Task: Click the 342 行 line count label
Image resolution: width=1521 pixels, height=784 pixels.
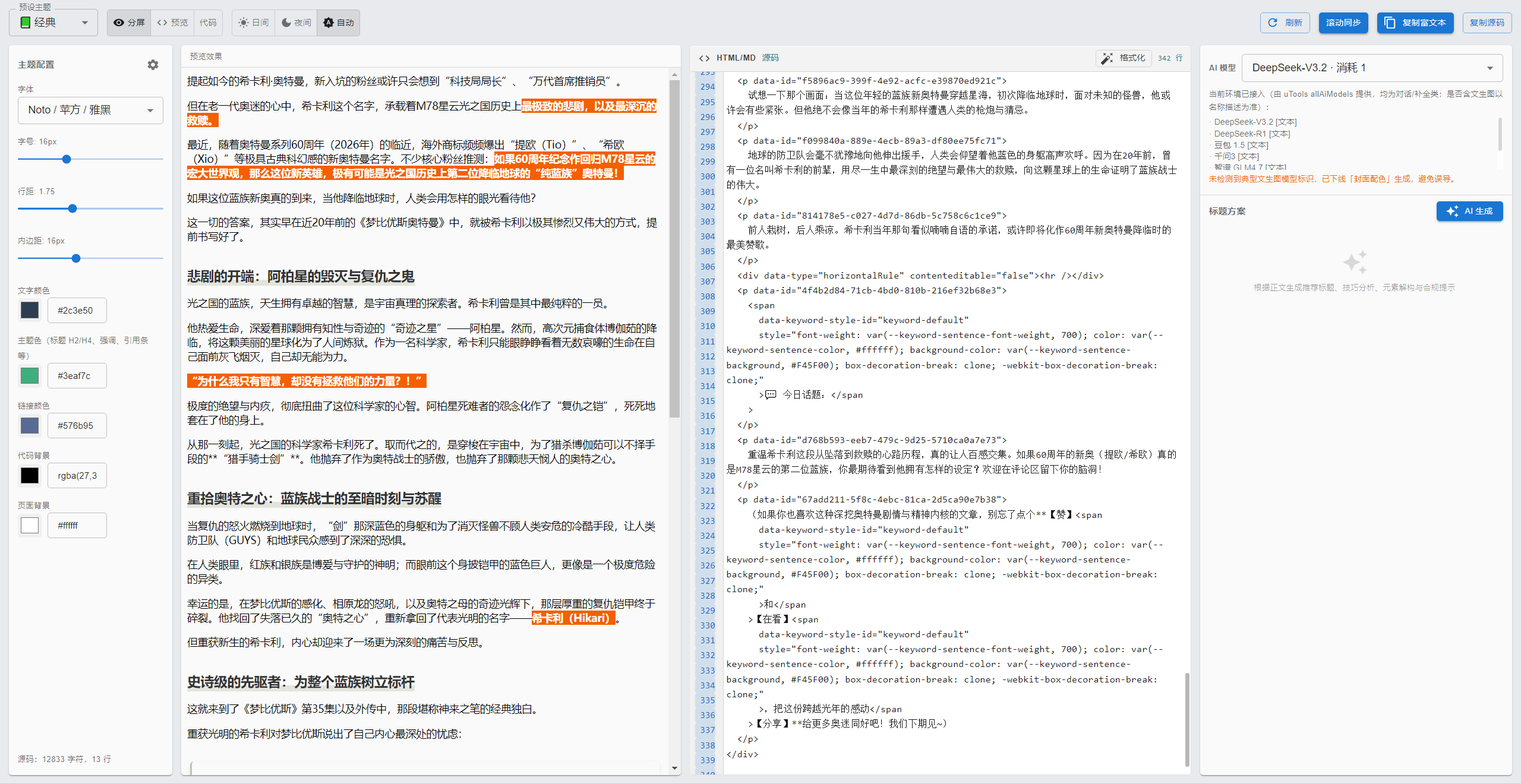Action: tap(1170, 58)
